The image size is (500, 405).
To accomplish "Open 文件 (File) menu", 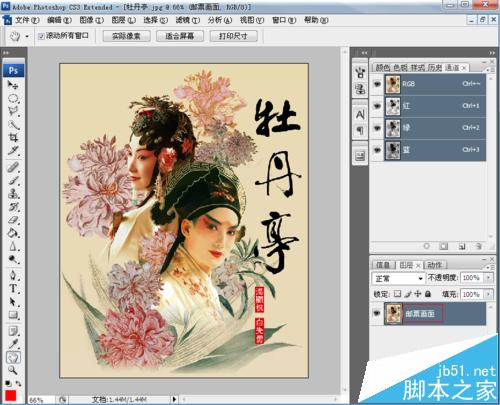I will [27, 20].
